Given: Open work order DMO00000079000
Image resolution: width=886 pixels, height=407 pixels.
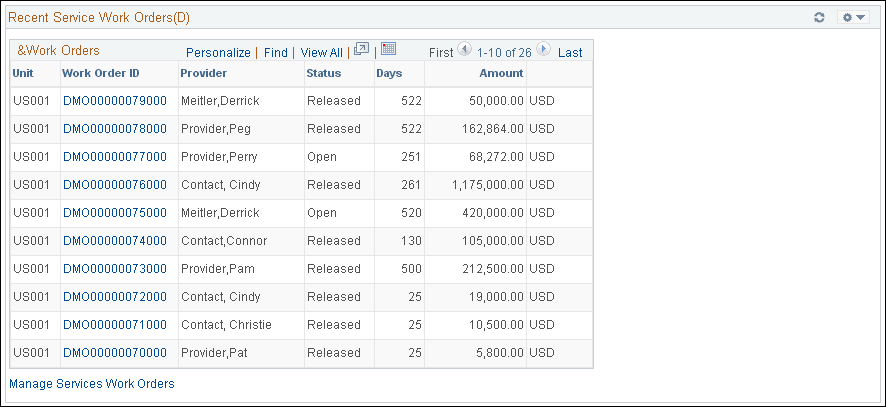Looking at the screenshot, I should pyautogui.click(x=115, y=101).
